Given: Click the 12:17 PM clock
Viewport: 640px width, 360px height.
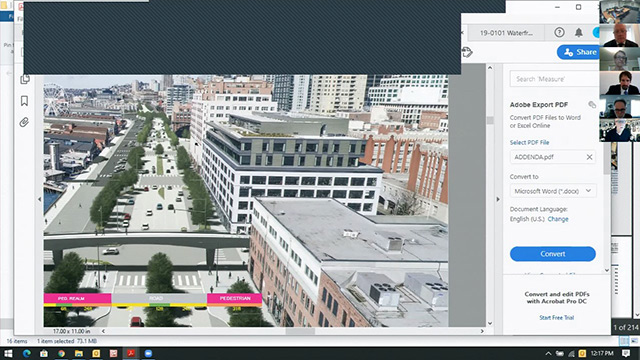Looking at the screenshot, I should [x=602, y=353].
